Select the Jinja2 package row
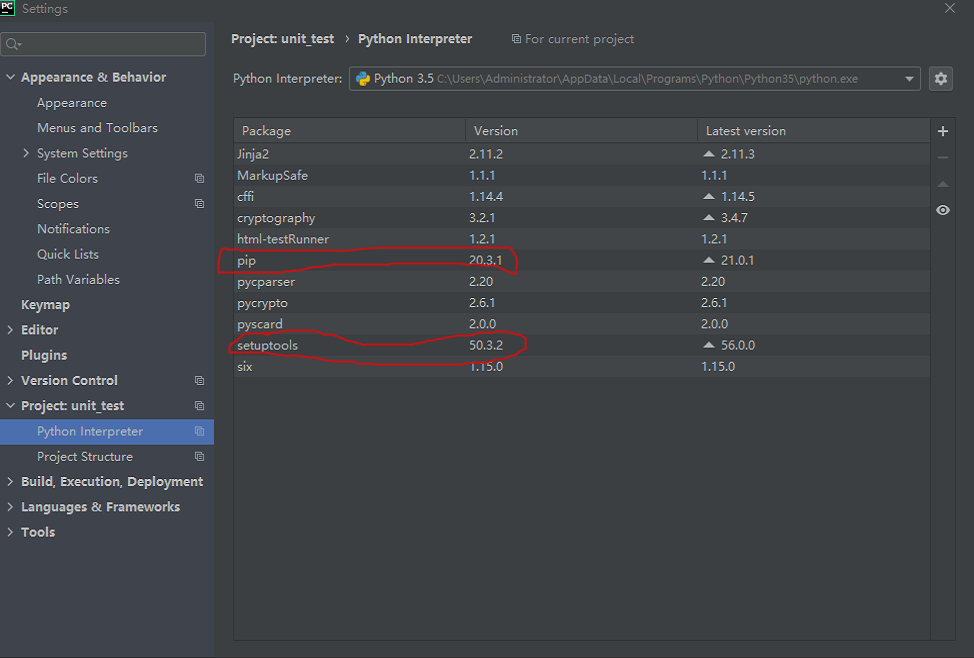Screen dimensions: 974x658 point(581,153)
